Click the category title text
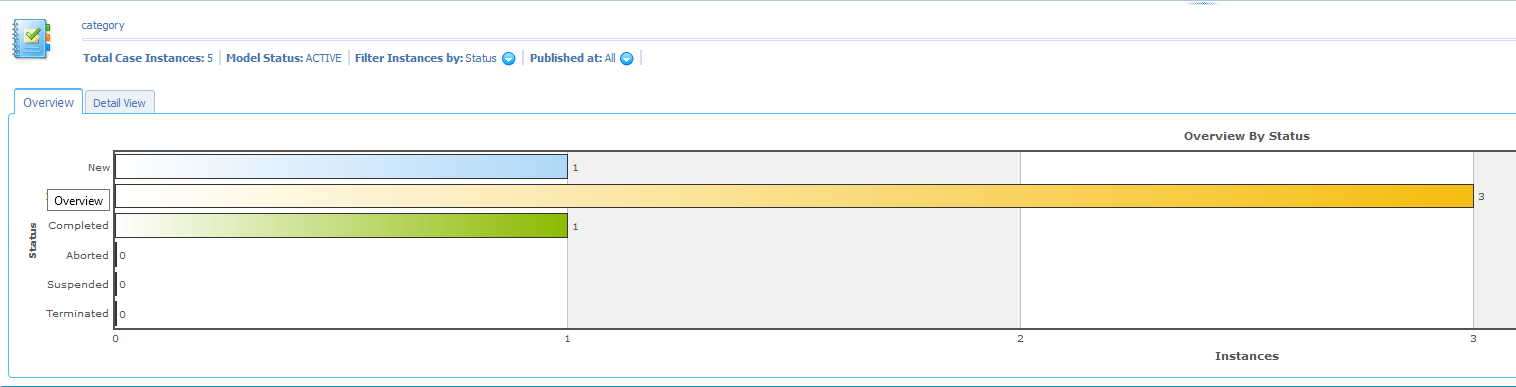The height and width of the screenshot is (387, 1516). click(x=103, y=25)
